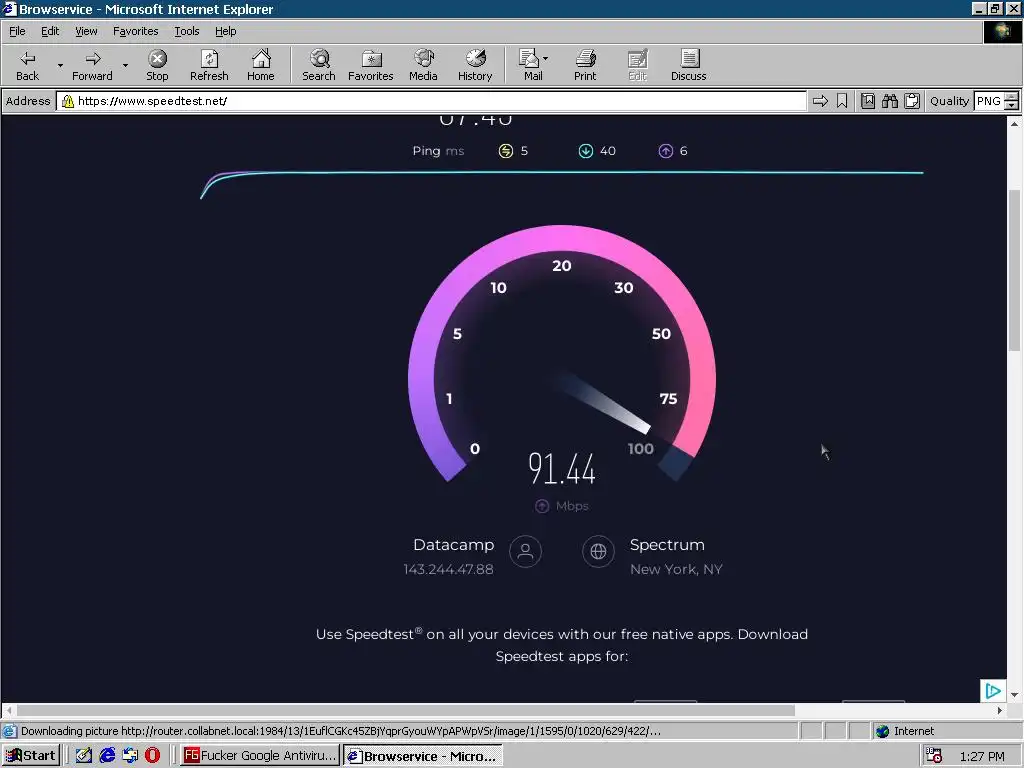Click the vertical scrollbar thumb
Screen dimensions: 1024x768
point(1014,271)
